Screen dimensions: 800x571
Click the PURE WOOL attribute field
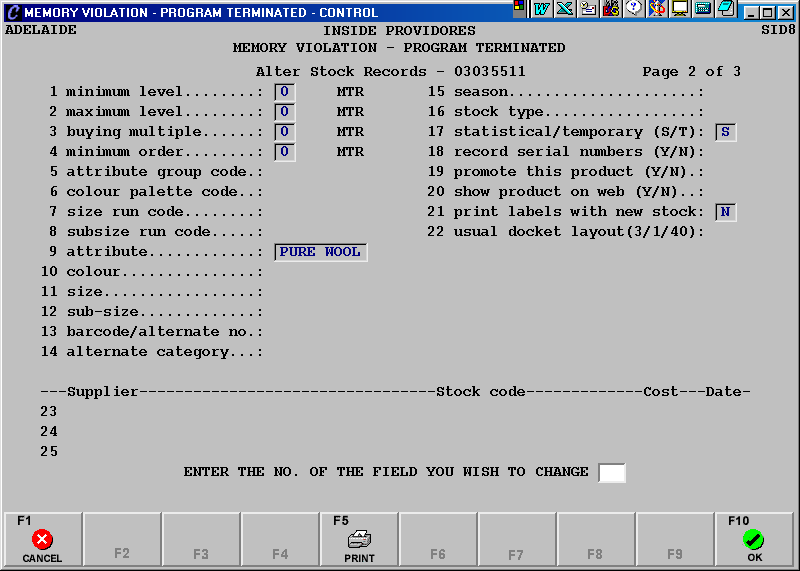coord(321,252)
